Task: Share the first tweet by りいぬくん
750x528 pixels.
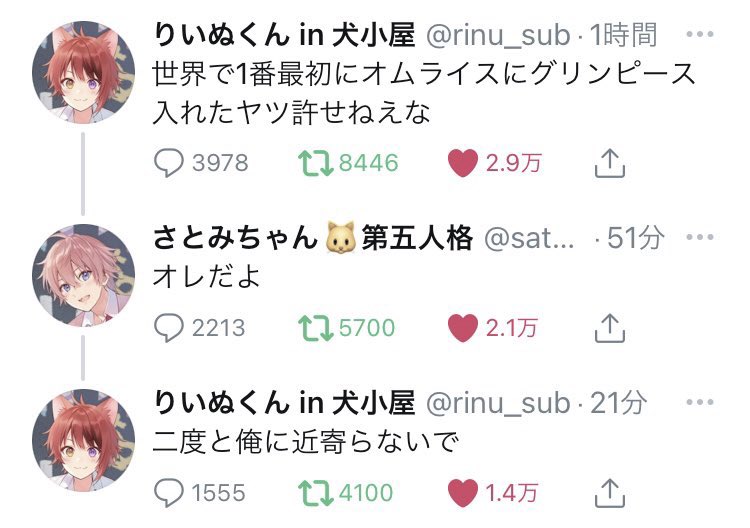Action: coord(609,164)
